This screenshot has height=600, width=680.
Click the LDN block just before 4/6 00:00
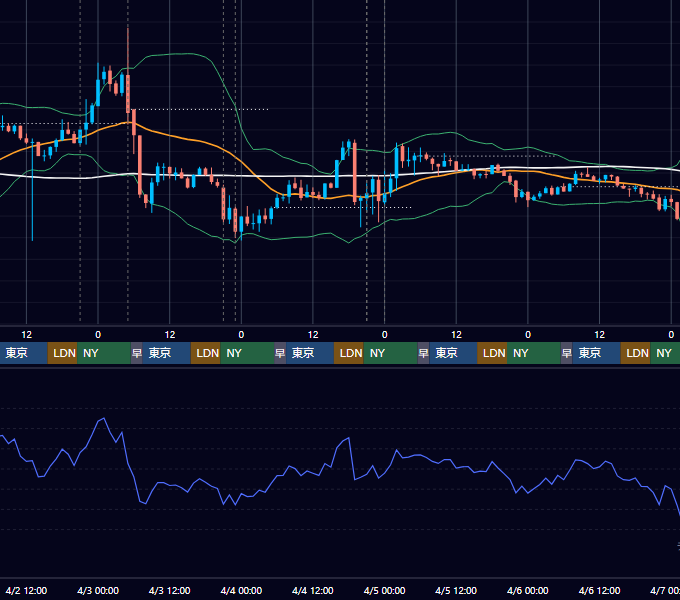492,353
